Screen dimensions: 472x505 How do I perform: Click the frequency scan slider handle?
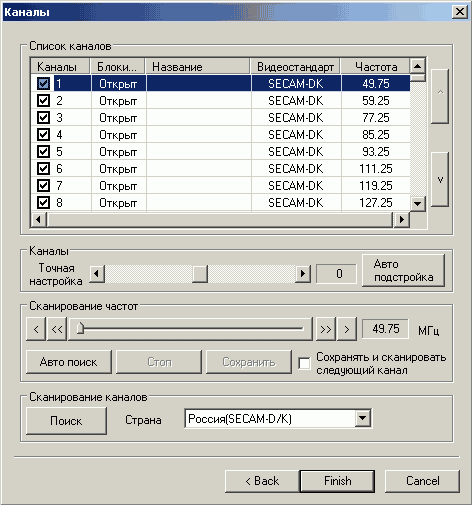(80, 328)
